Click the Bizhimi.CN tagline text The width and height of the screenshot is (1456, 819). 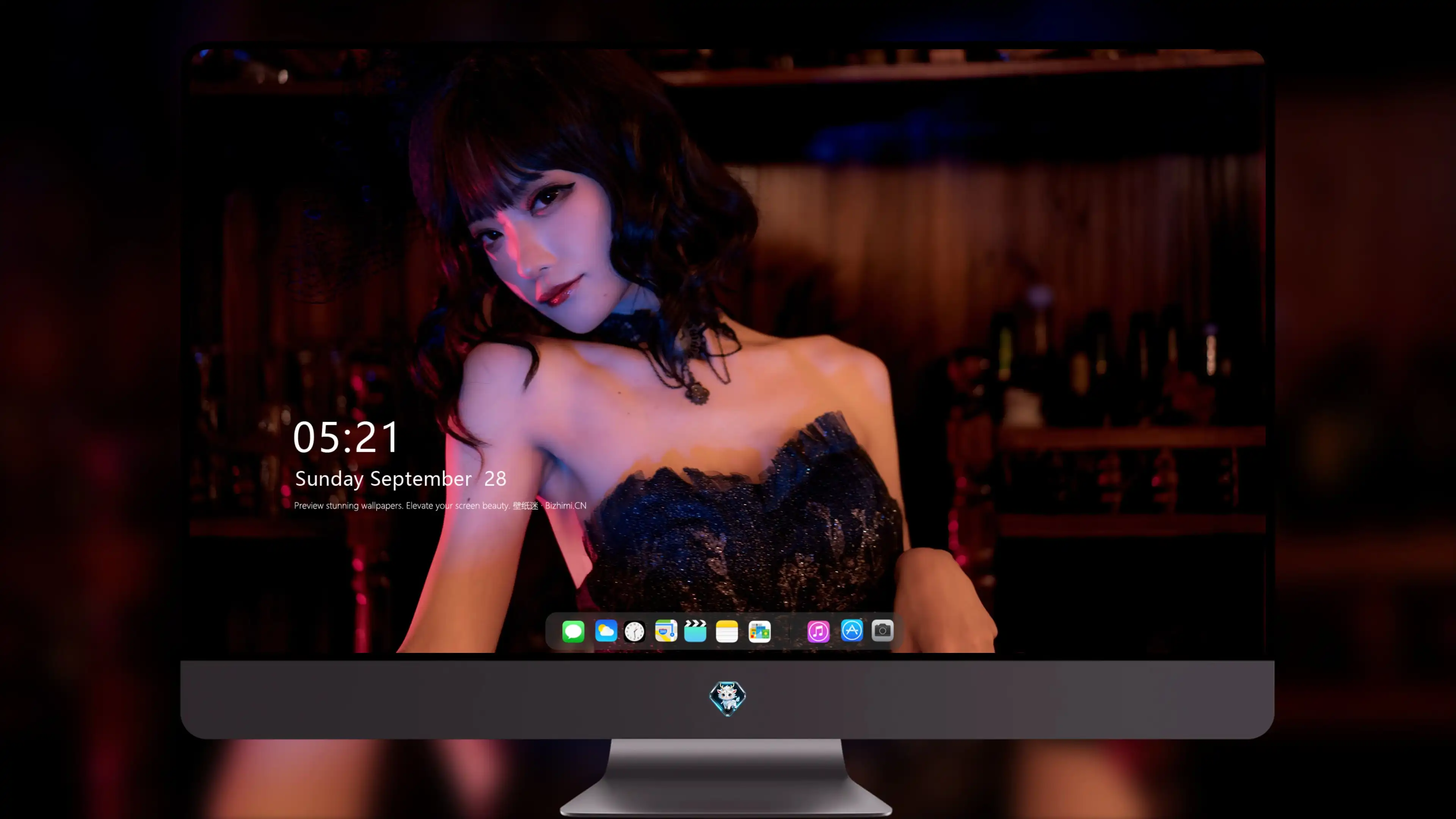(x=440, y=505)
